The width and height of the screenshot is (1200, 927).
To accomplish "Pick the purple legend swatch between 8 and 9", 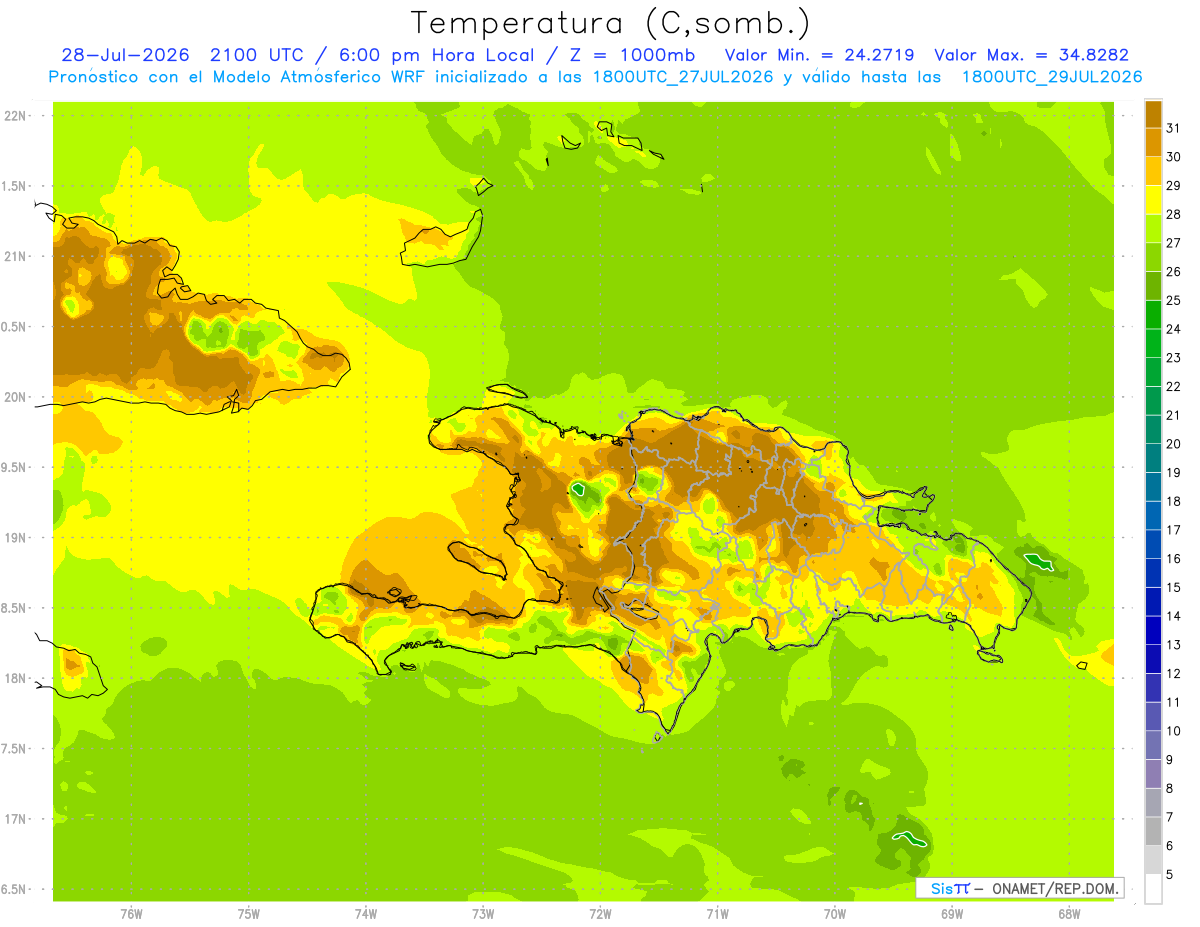I will pos(1153,774).
